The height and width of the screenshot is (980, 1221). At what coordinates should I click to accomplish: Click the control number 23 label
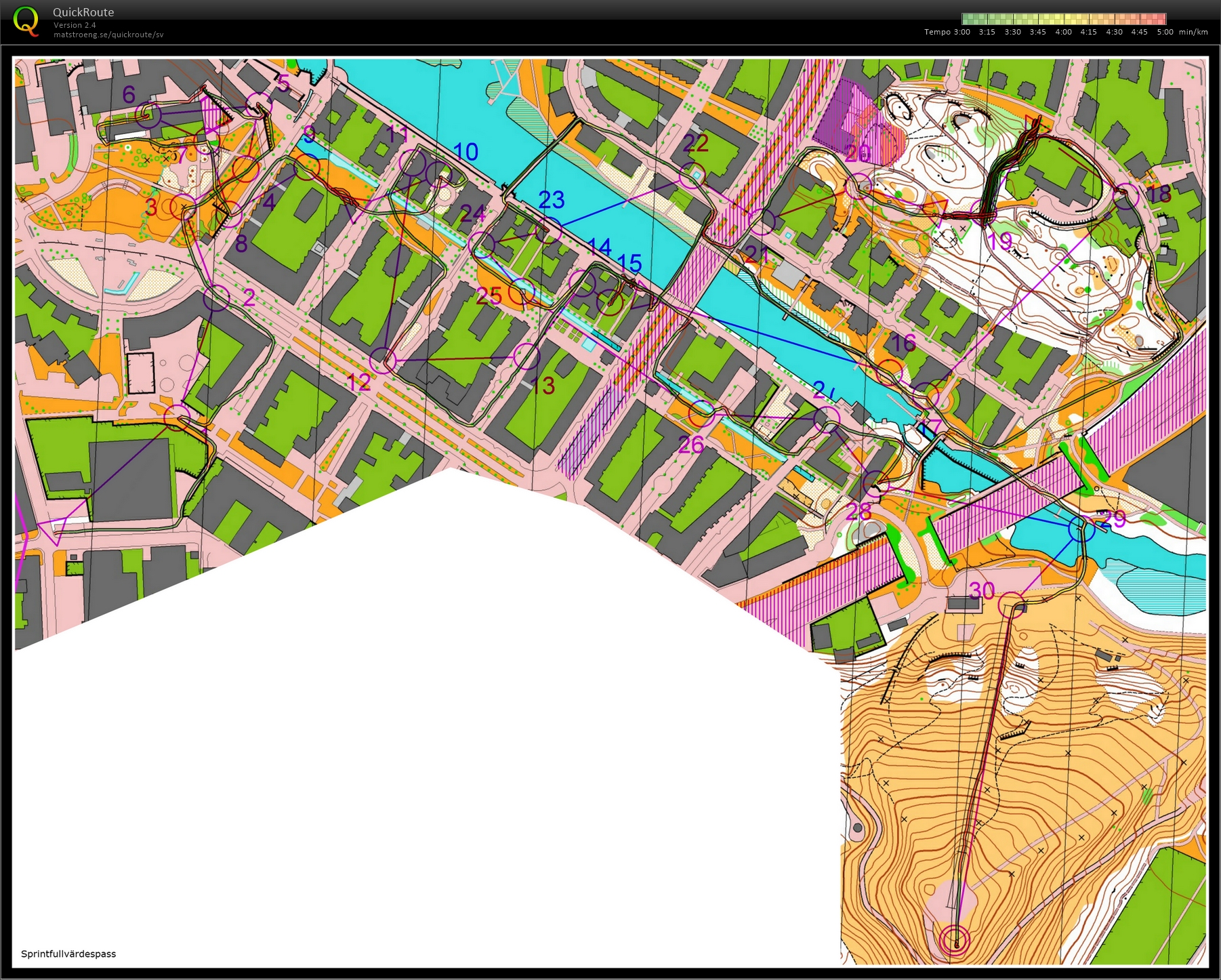[x=552, y=199]
